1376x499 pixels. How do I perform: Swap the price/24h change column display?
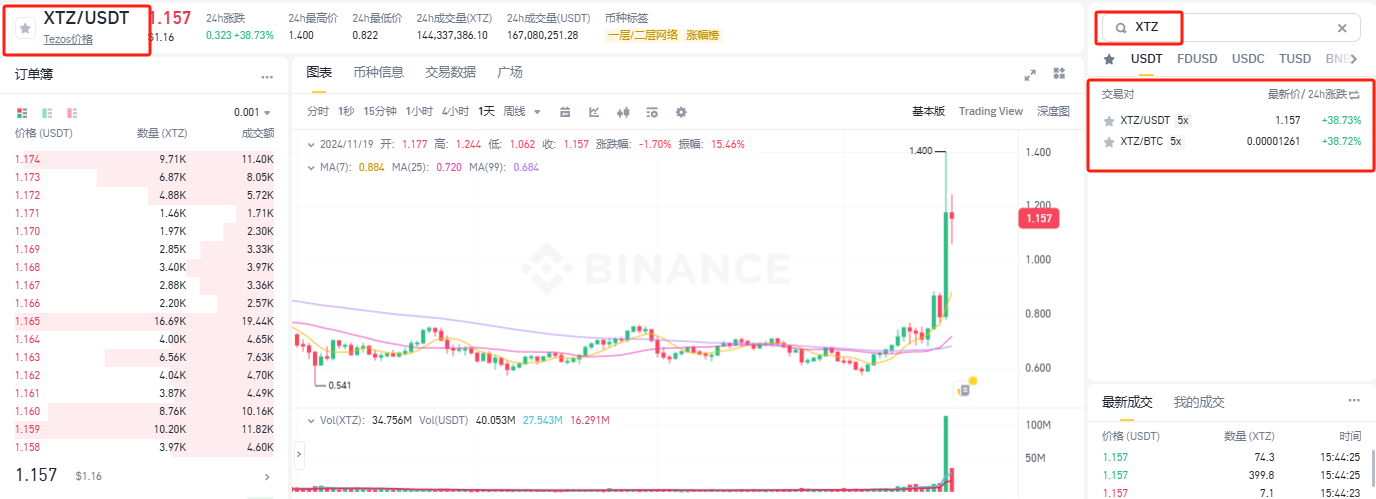point(1355,94)
